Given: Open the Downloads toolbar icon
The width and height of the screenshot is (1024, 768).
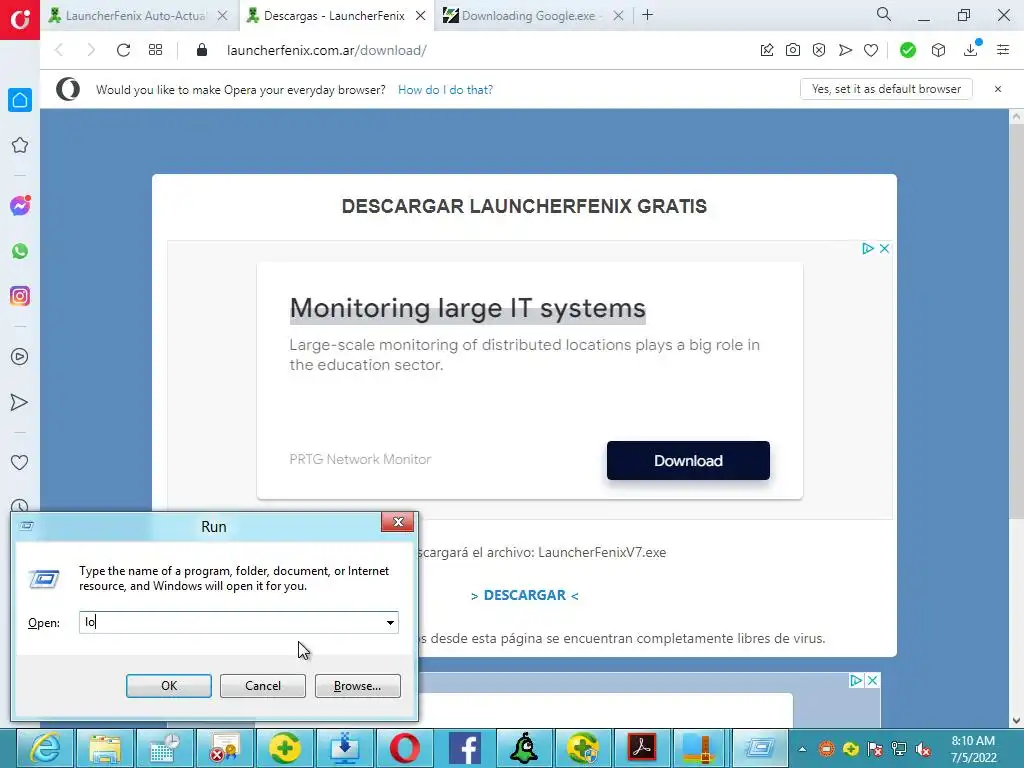Looking at the screenshot, I should pos(971,50).
